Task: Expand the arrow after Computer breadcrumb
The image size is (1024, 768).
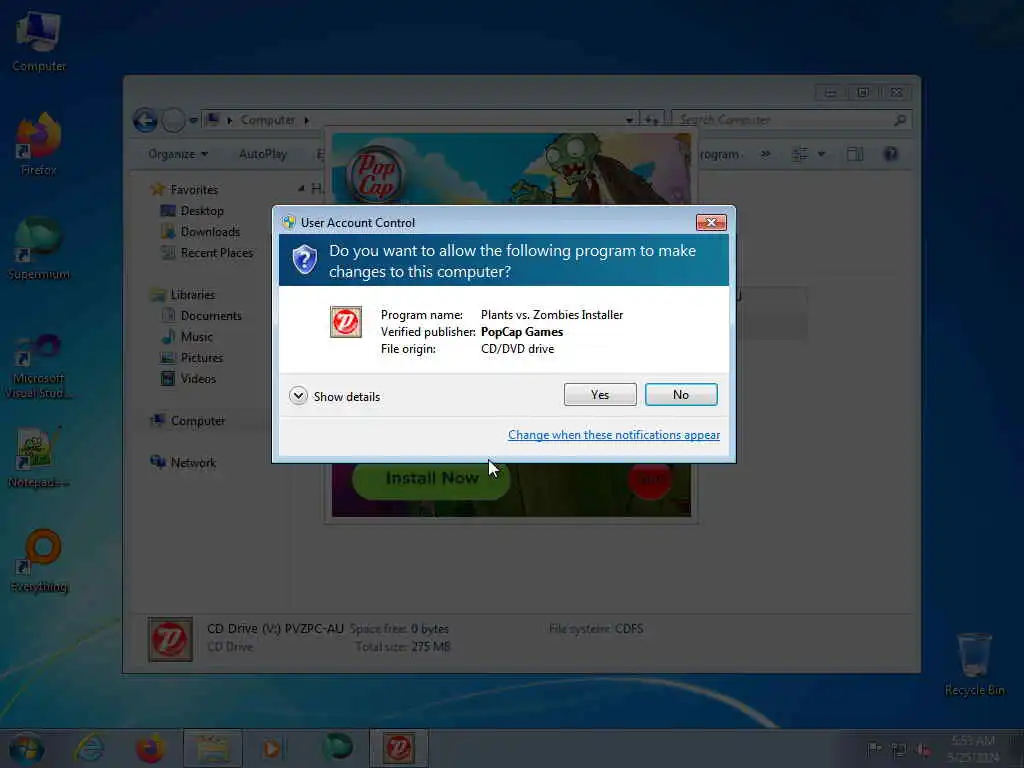Action: tap(306, 120)
